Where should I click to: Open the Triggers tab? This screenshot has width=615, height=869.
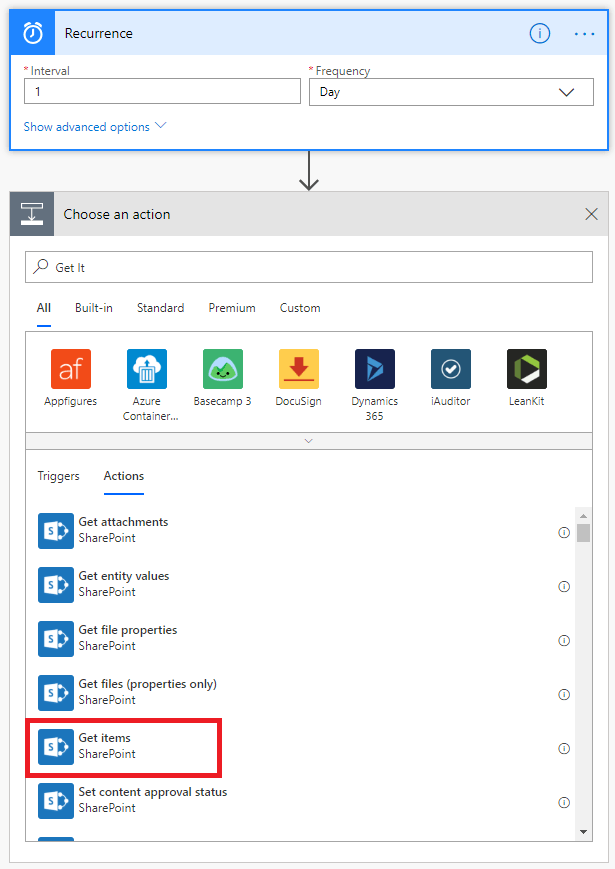pos(58,476)
